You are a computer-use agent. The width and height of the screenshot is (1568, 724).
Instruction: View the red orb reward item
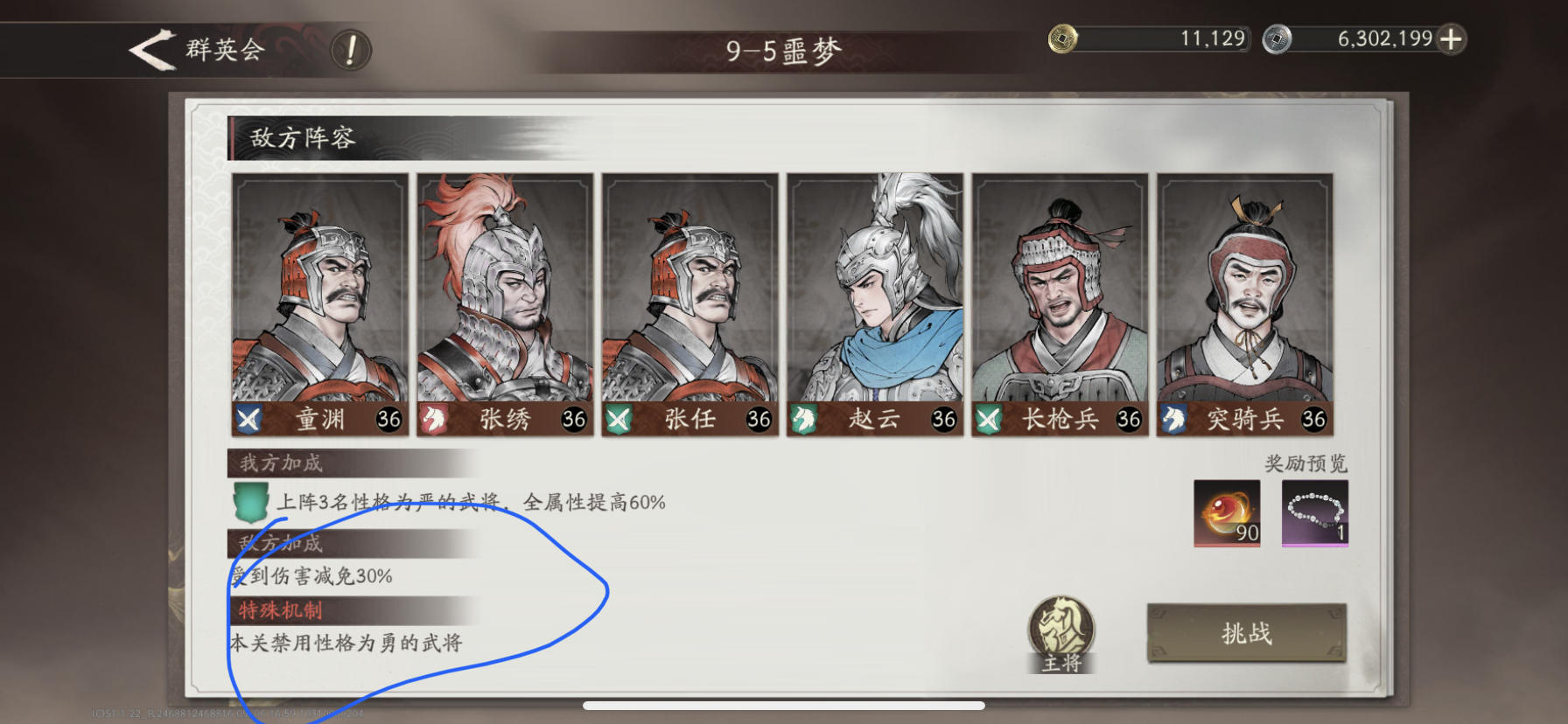pos(1227,513)
